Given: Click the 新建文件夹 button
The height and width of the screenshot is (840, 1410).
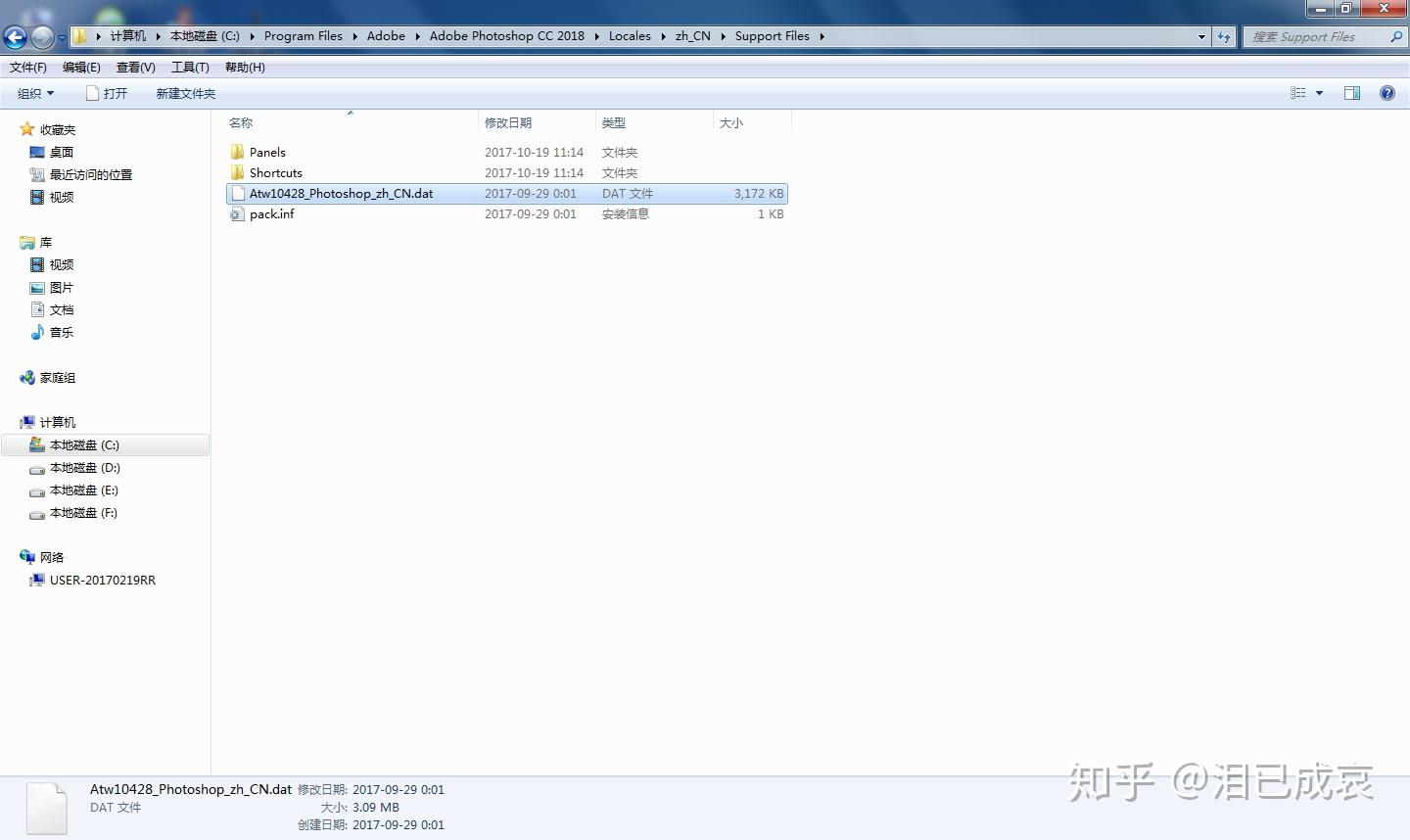Looking at the screenshot, I should click(x=186, y=93).
